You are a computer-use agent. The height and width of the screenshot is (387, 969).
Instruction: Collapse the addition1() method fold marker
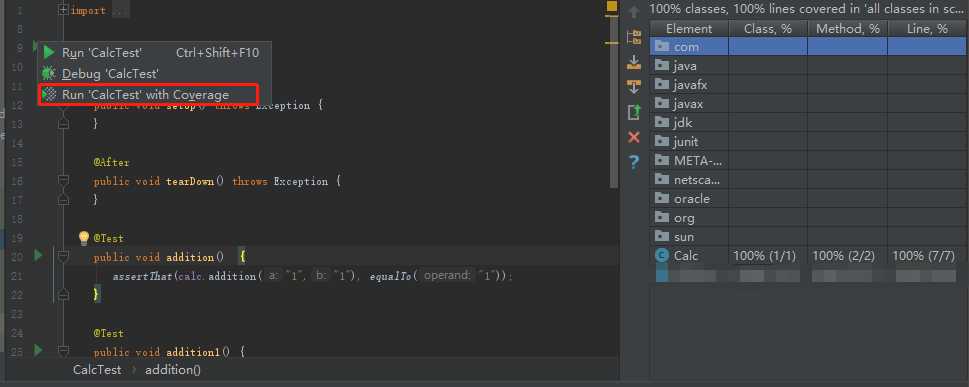click(63, 352)
